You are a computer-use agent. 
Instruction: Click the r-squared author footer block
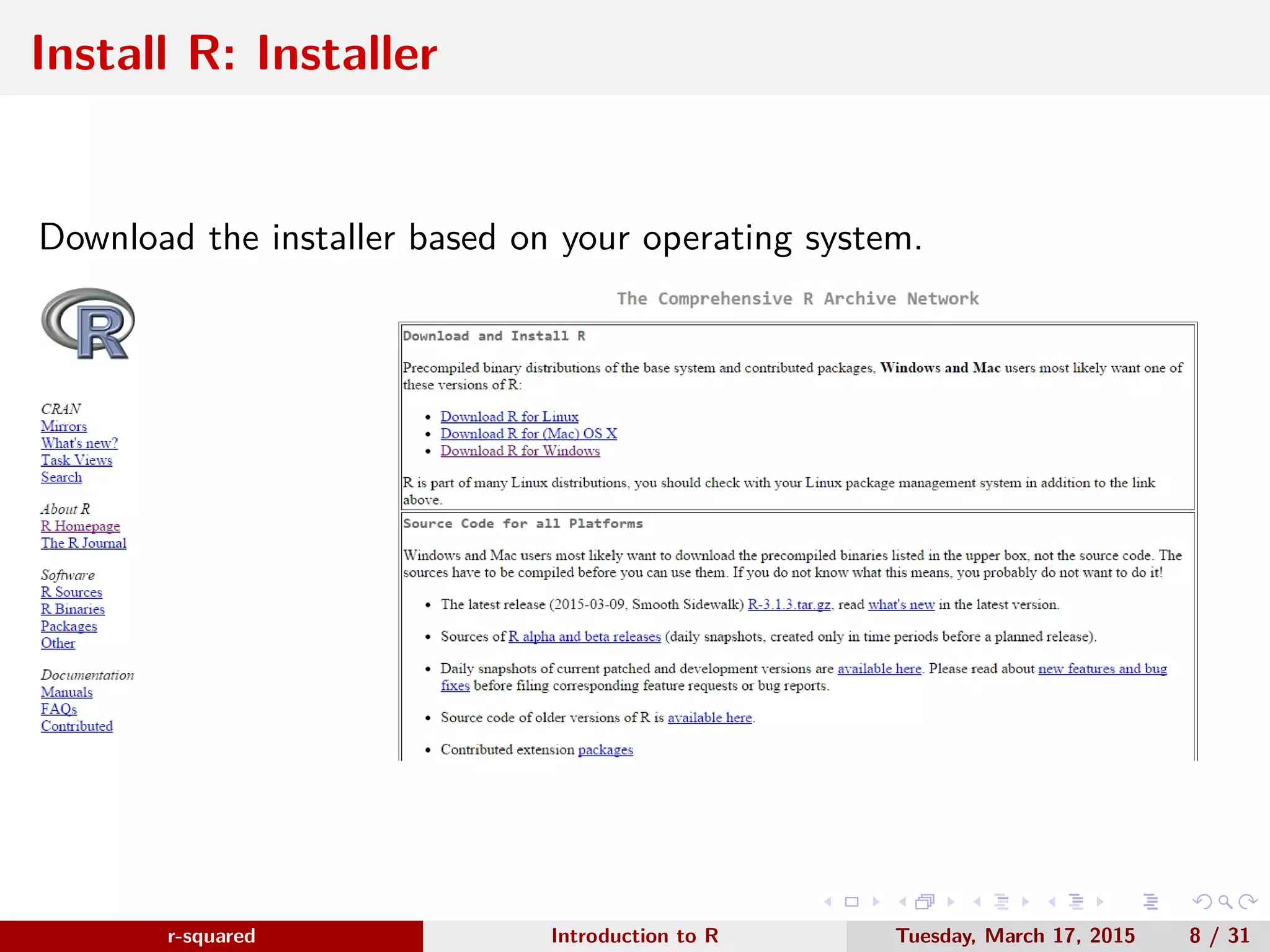pos(211,936)
